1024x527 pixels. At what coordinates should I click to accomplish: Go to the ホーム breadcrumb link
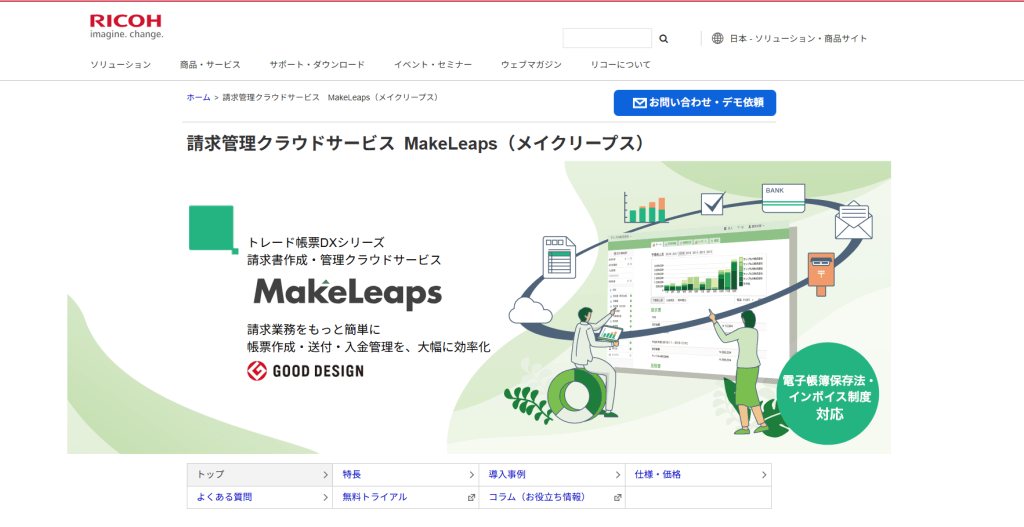pyautogui.click(x=199, y=97)
